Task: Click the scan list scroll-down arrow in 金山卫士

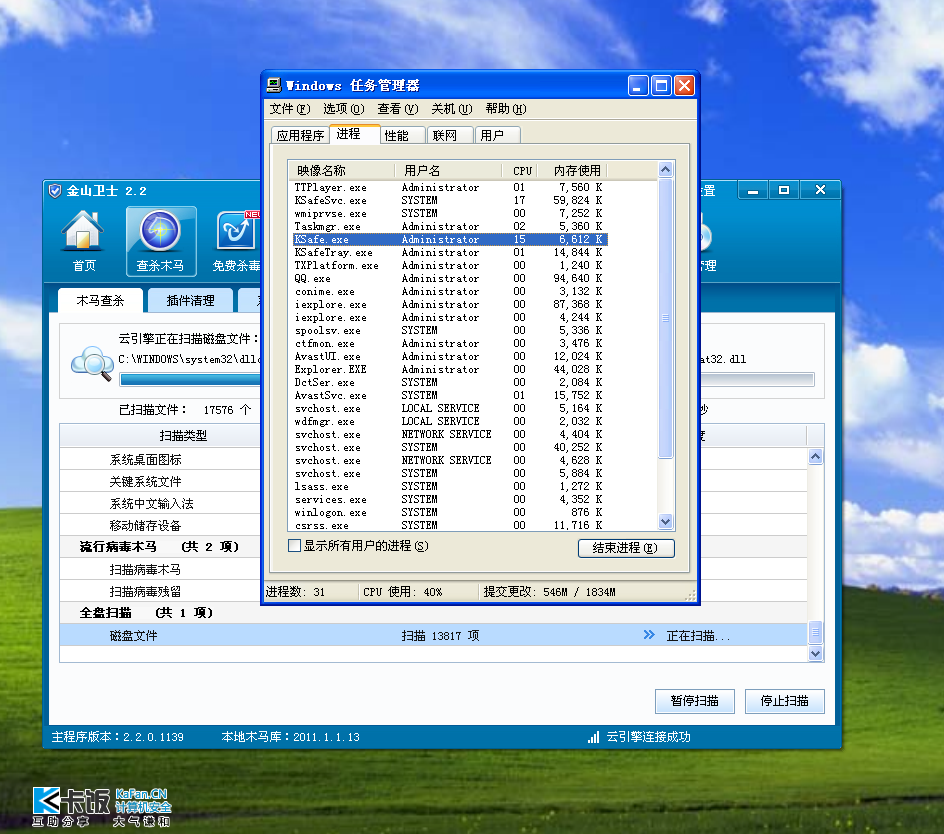Action: click(816, 653)
